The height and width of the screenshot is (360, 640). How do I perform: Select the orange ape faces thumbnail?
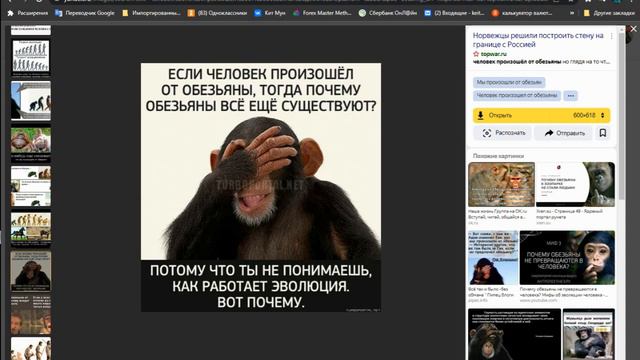click(31, 143)
